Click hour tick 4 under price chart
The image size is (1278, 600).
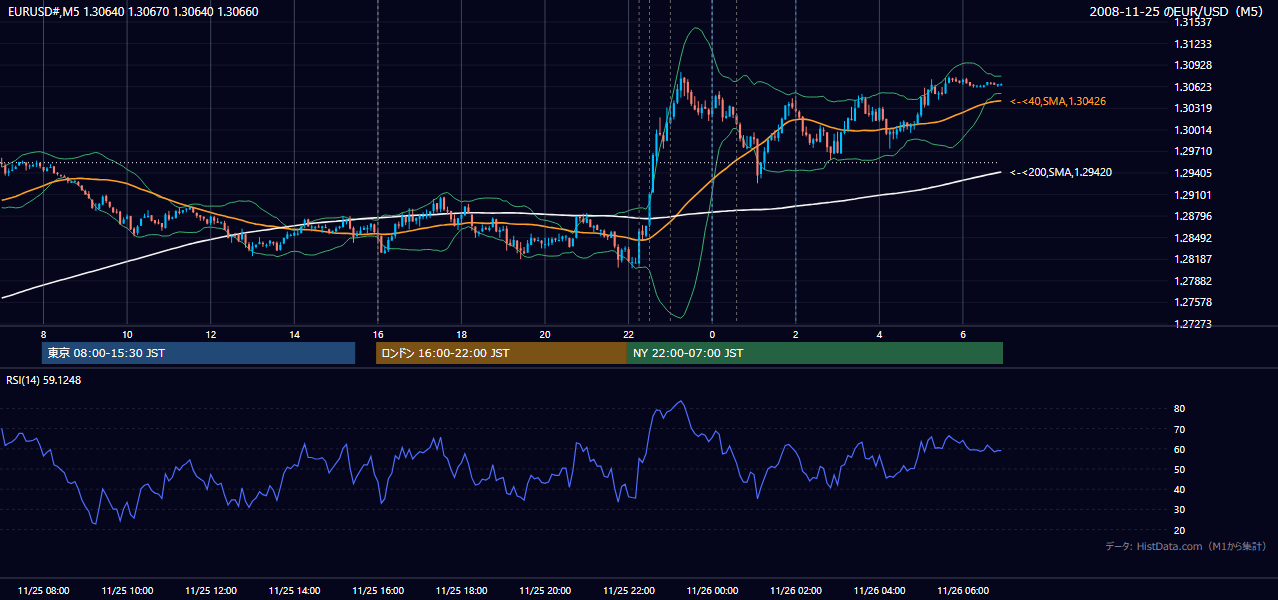pyautogui.click(x=879, y=334)
